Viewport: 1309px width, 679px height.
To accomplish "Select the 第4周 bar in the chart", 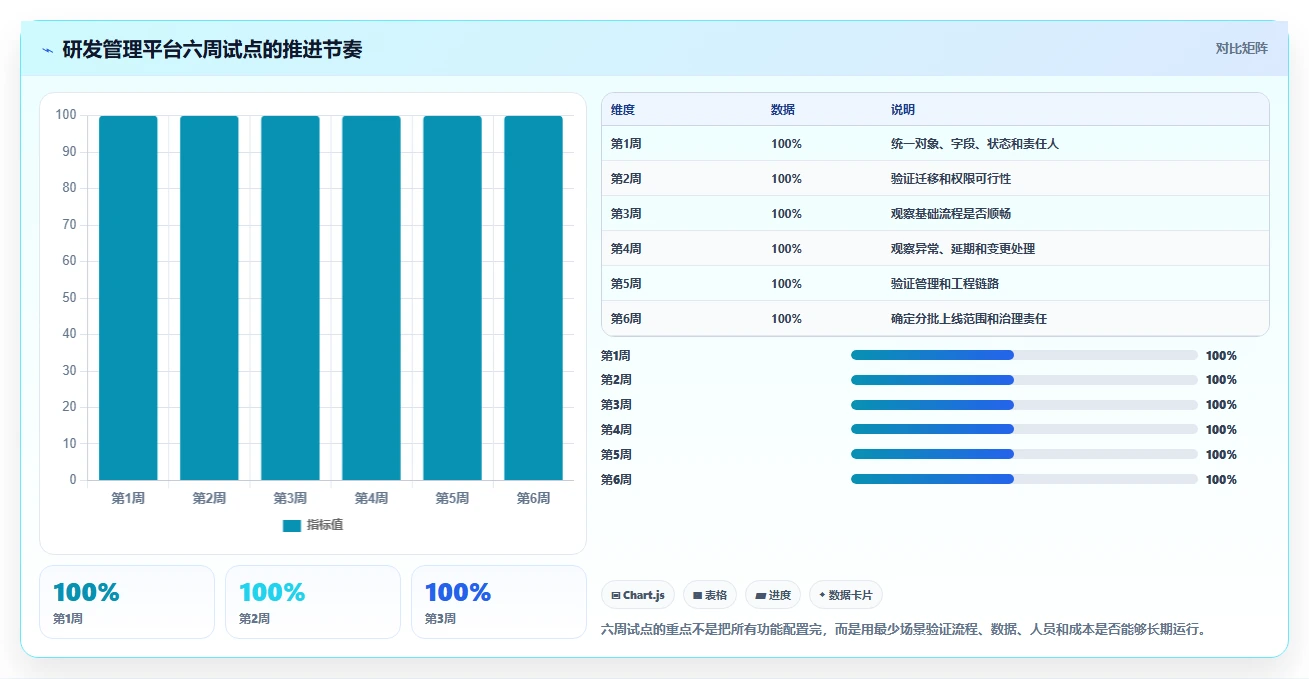I will tap(371, 298).
